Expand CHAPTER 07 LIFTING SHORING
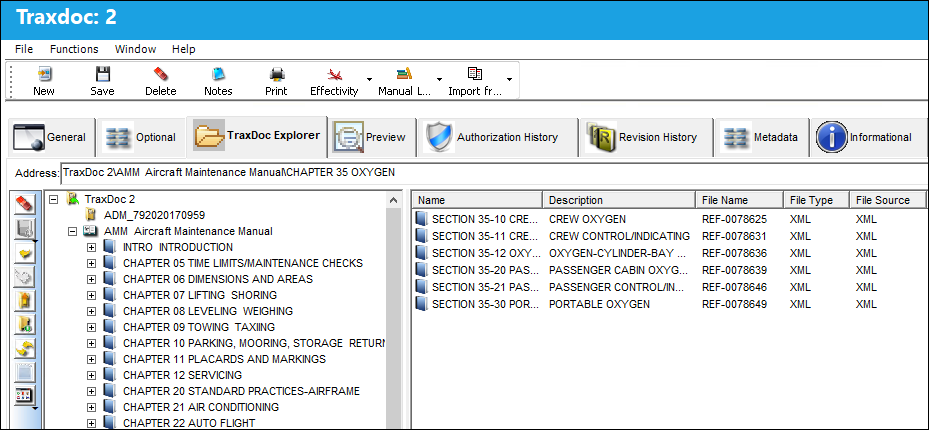This screenshot has width=929, height=430. (91, 296)
